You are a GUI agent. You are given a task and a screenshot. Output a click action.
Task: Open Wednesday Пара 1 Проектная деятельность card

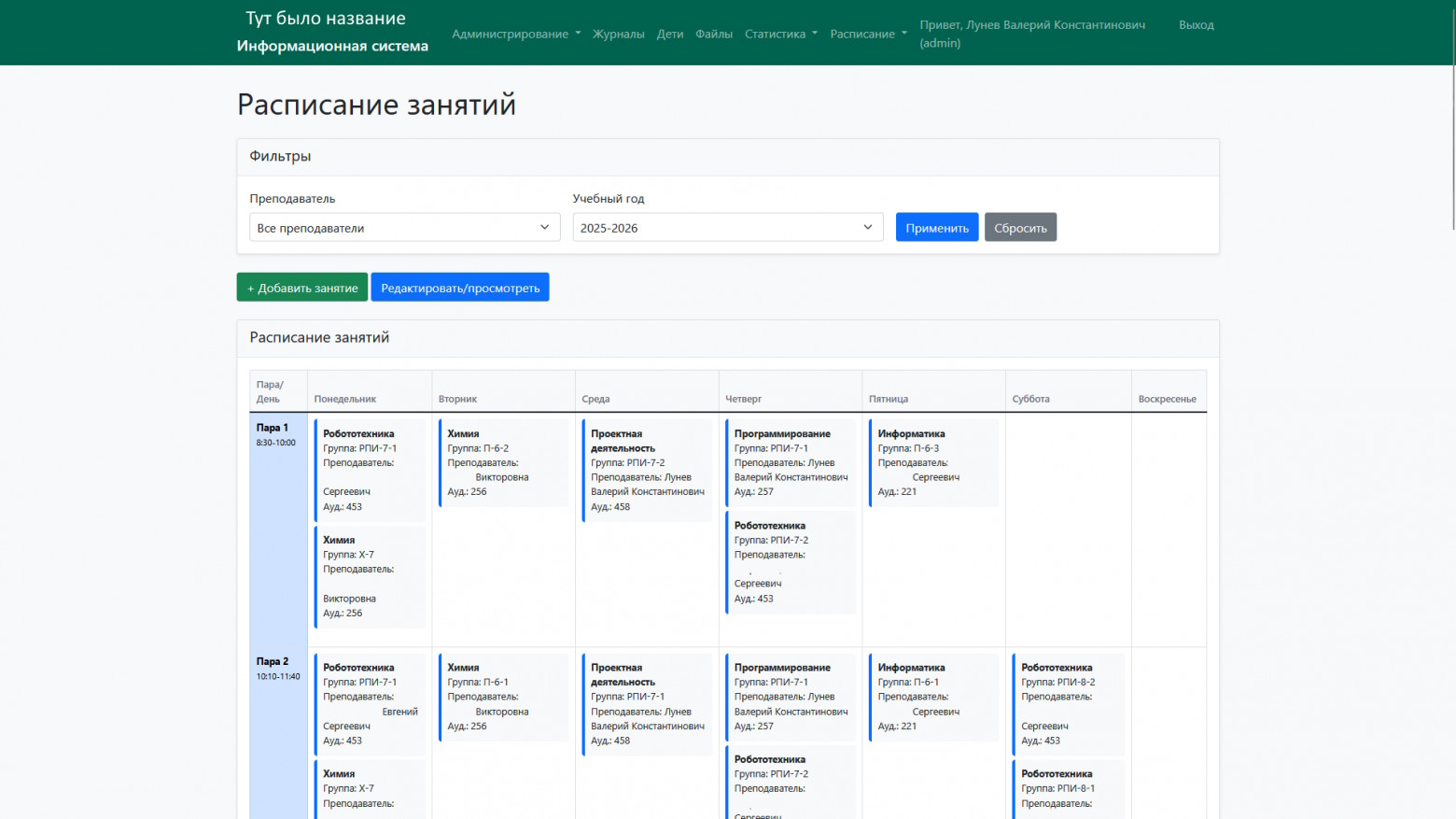(x=647, y=470)
